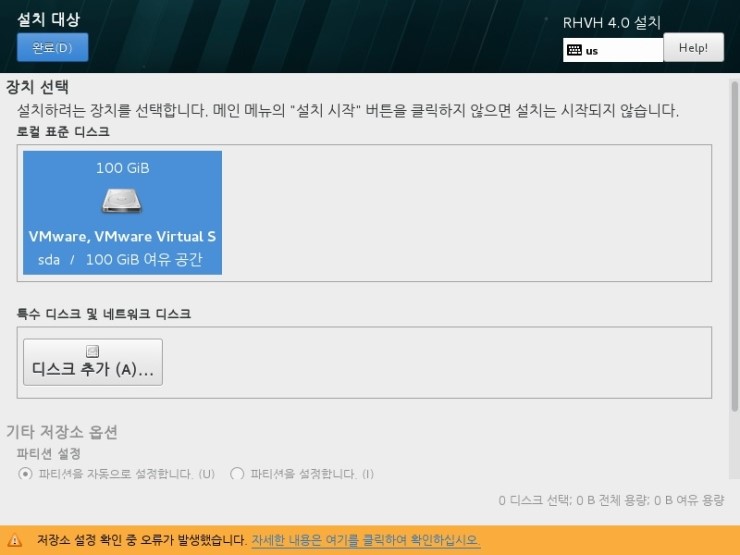The image size is (740, 555).
Task: Click the 파티션 설정 label
Action: [49, 454]
